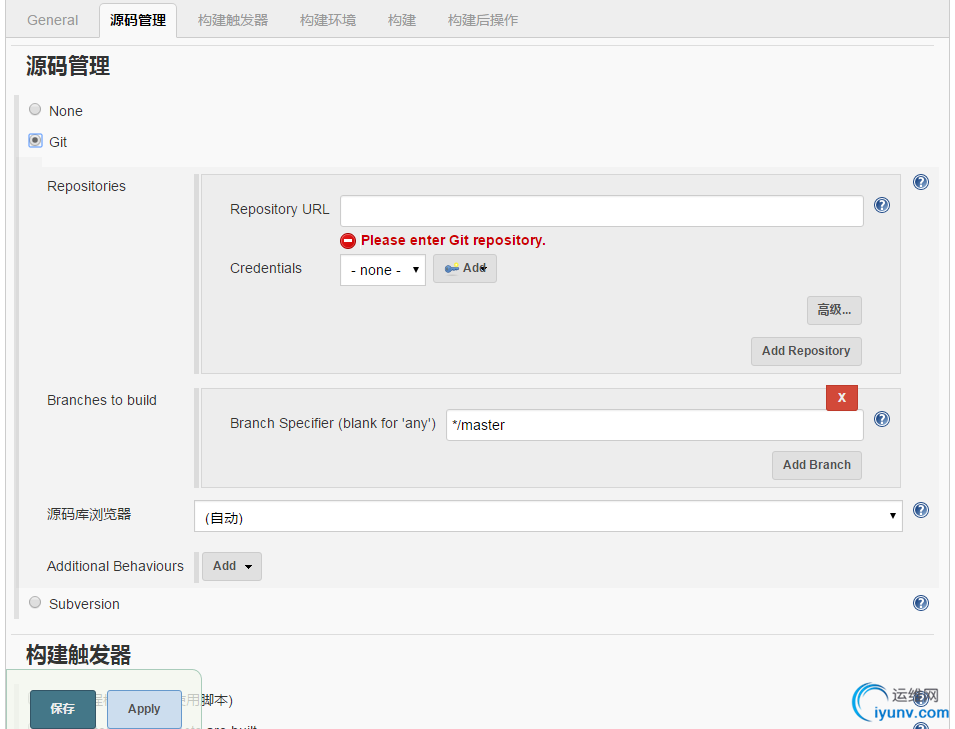Open help icon for 源码库浏览器 dropdown
The height and width of the screenshot is (729, 955).
pyautogui.click(x=920, y=510)
